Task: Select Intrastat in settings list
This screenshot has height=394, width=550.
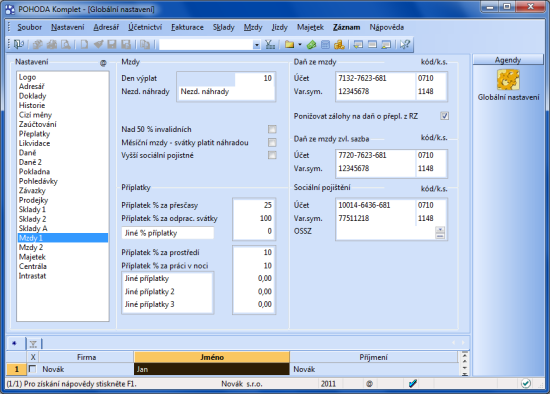Action: coord(63,276)
